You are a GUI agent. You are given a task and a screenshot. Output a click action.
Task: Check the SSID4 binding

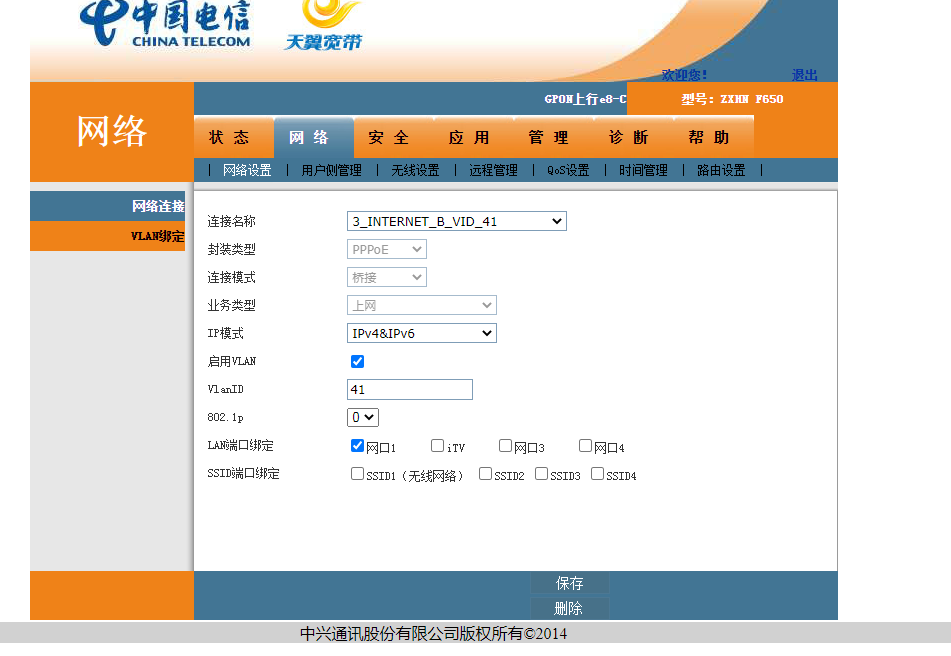click(x=597, y=474)
